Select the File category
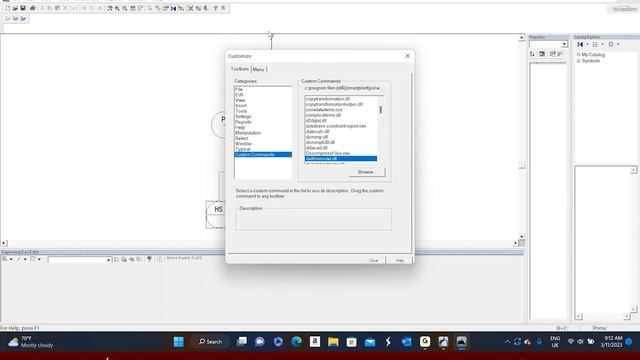Image resolution: width=640 pixels, height=360 pixels. pyautogui.click(x=239, y=89)
